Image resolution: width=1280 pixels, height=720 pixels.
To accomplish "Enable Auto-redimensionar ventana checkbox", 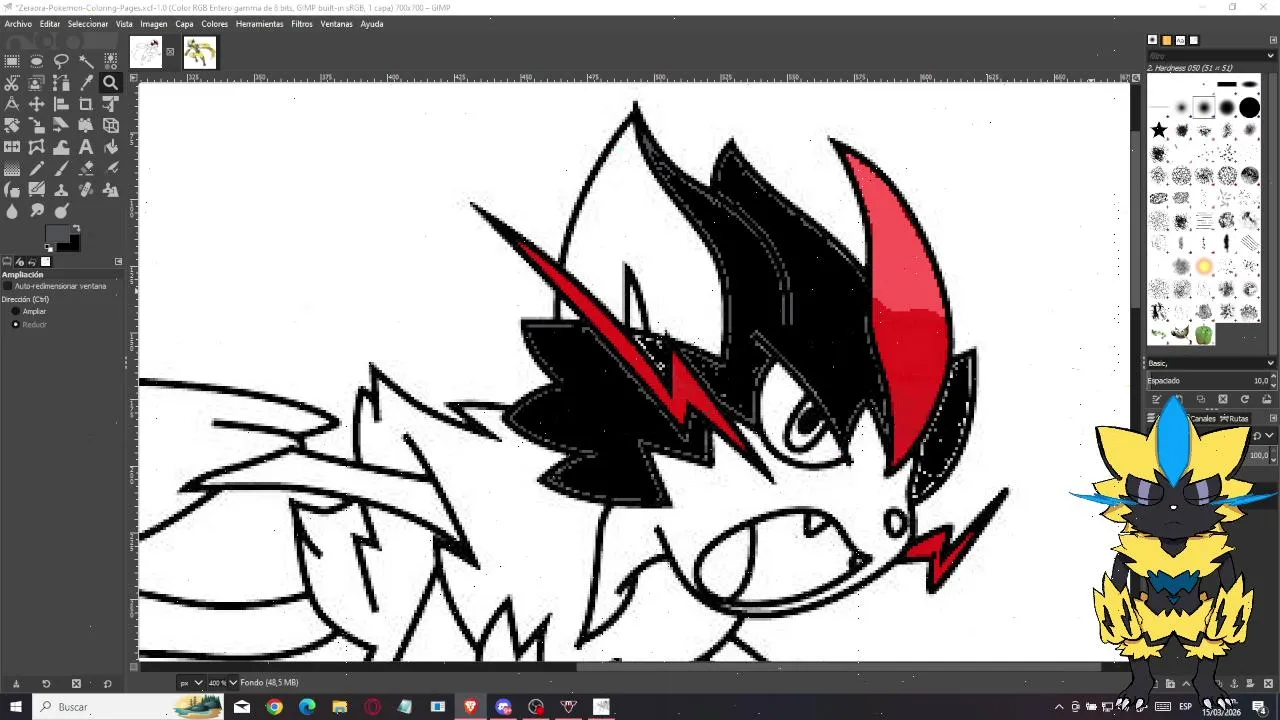I will [7, 286].
